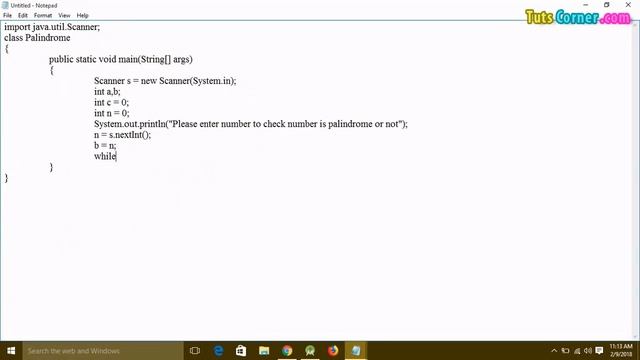The height and width of the screenshot is (360, 640).
Task: Open the Action Center notifications icon
Action: click(x=599, y=351)
